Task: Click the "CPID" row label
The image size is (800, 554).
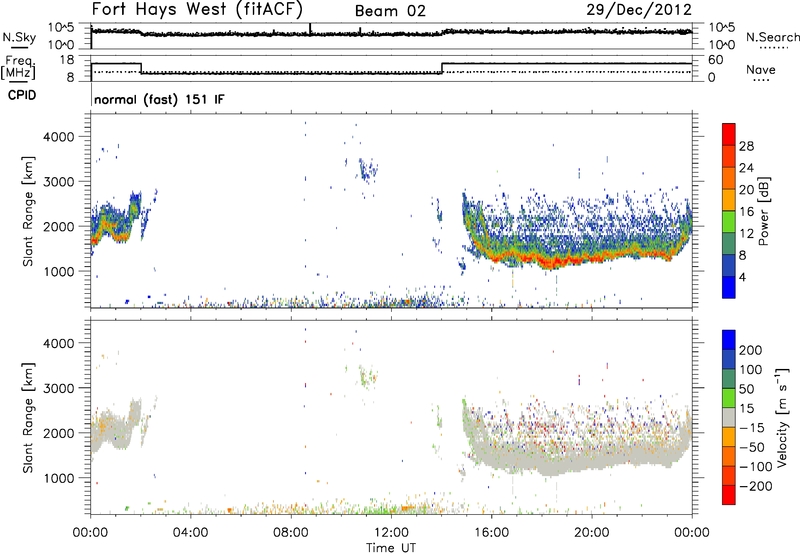Action: point(22,95)
